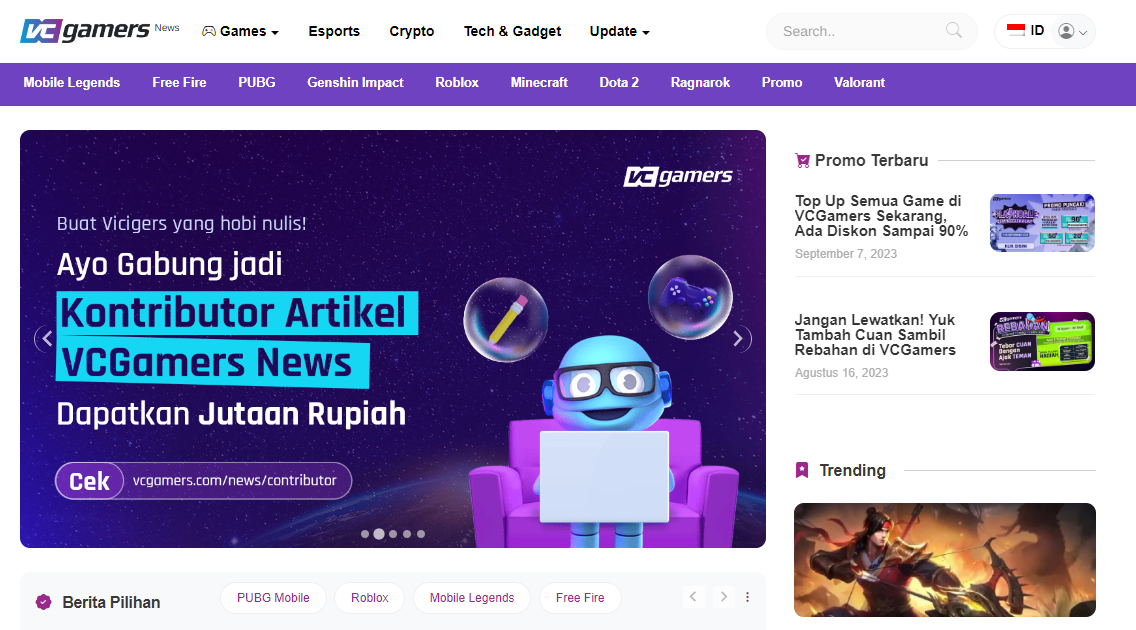Open Top Up Semua Game promo article

pyautogui.click(x=881, y=216)
